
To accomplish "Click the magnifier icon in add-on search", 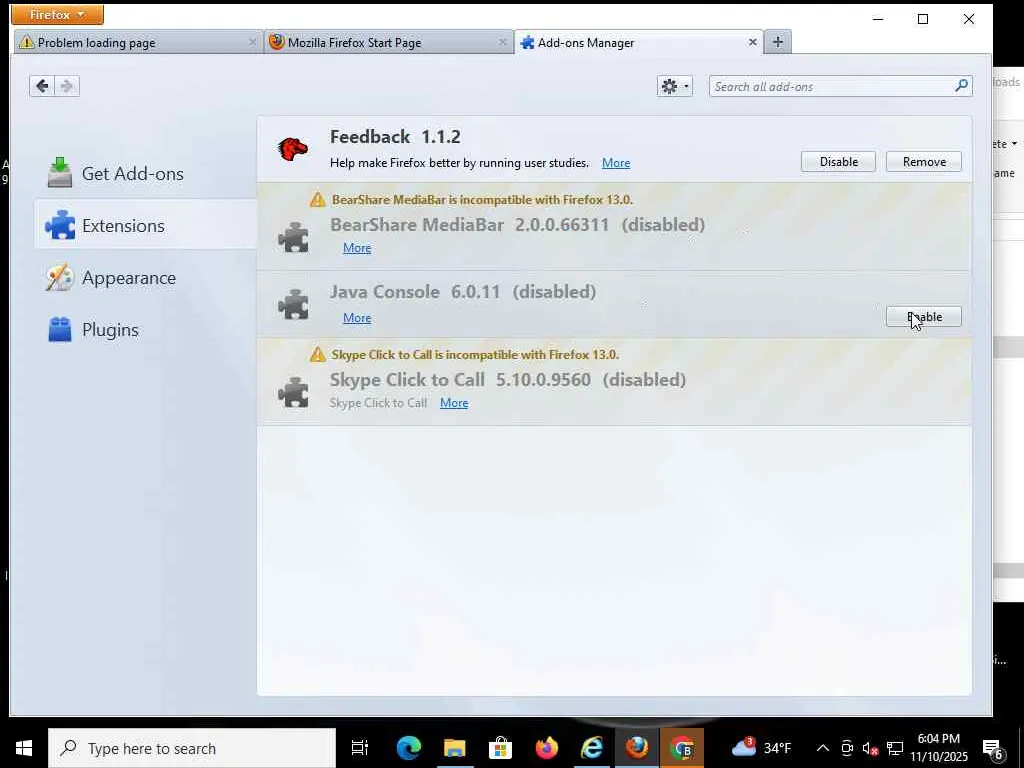I will coord(961,86).
